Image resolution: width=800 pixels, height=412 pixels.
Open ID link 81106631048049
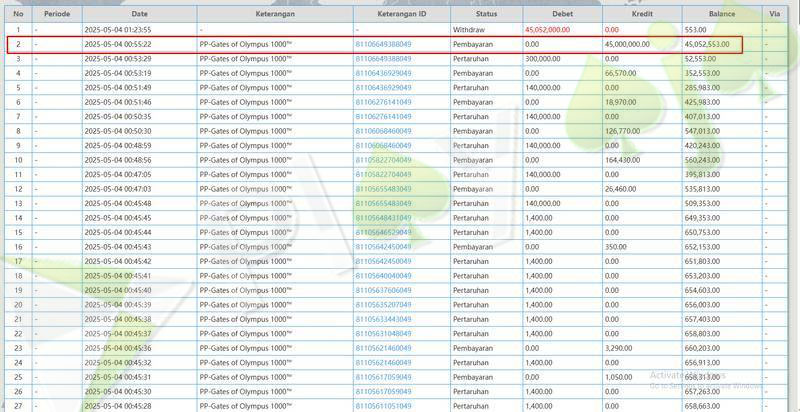(x=382, y=333)
